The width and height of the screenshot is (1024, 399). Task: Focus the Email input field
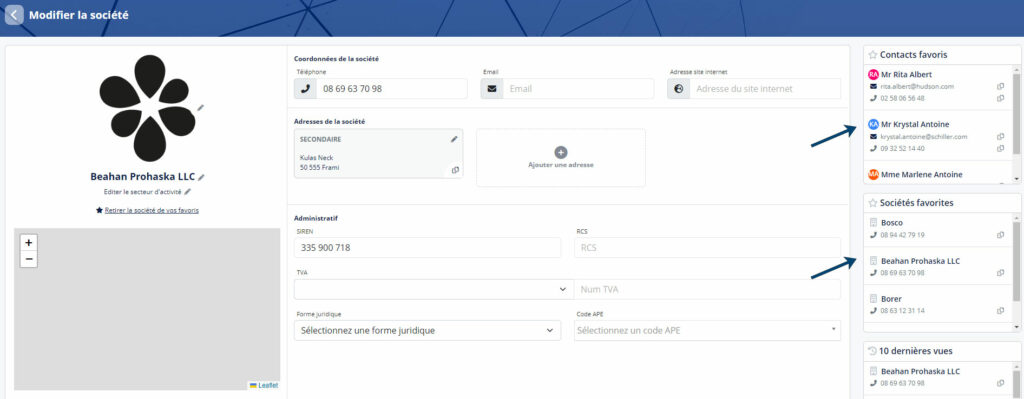pos(577,89)
